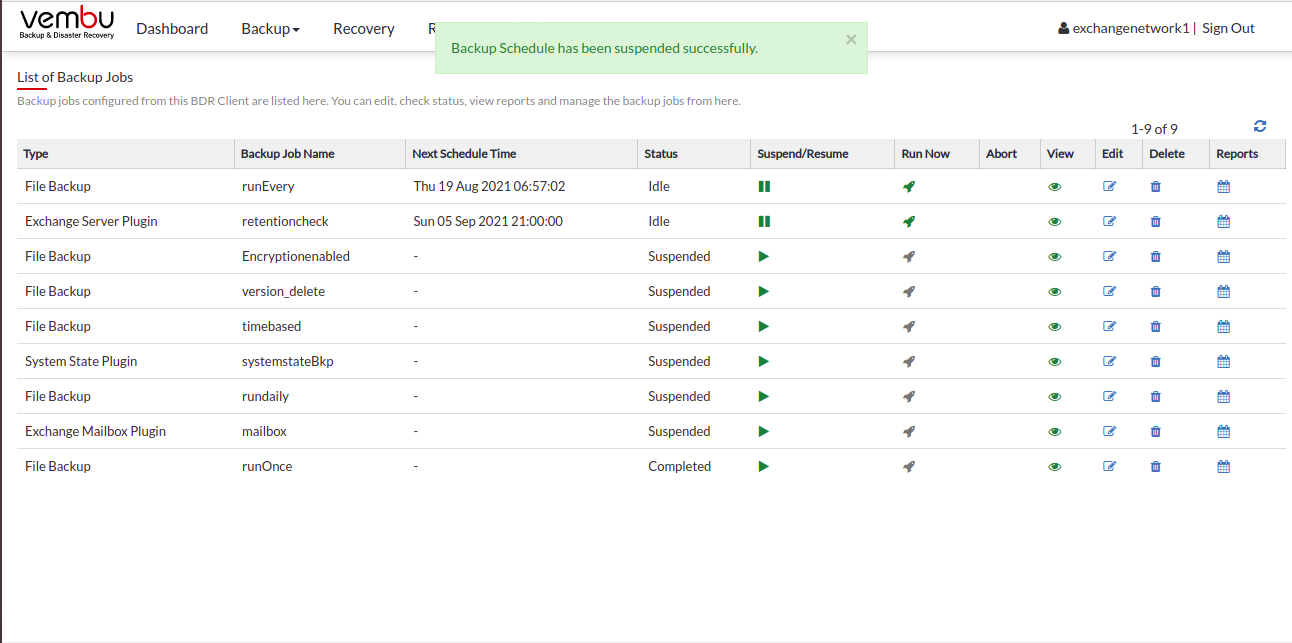Click the rundaily job name
This screenshot has width=1292, height=643.
[265, 396]
